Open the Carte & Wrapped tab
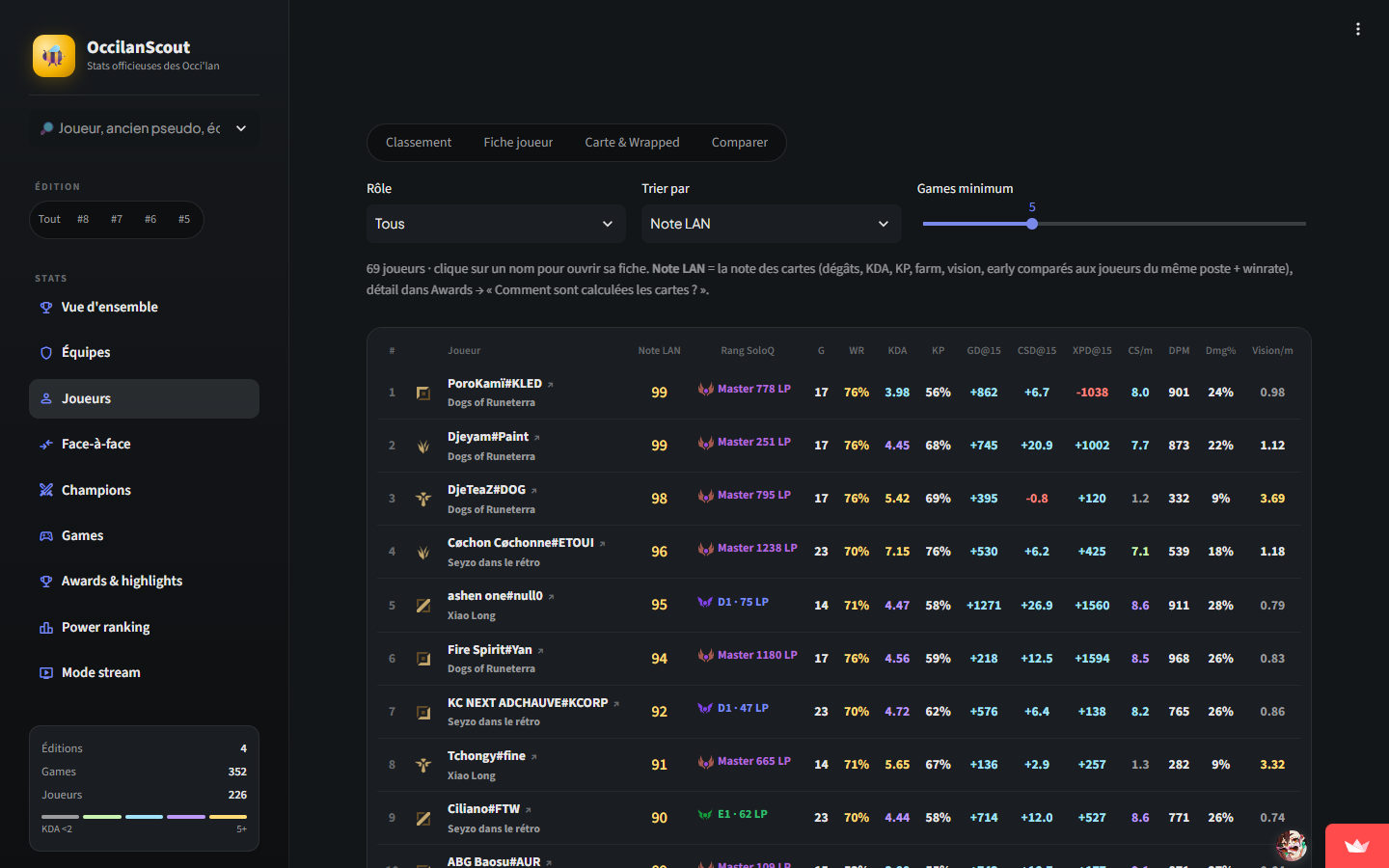 click(632, 143)
